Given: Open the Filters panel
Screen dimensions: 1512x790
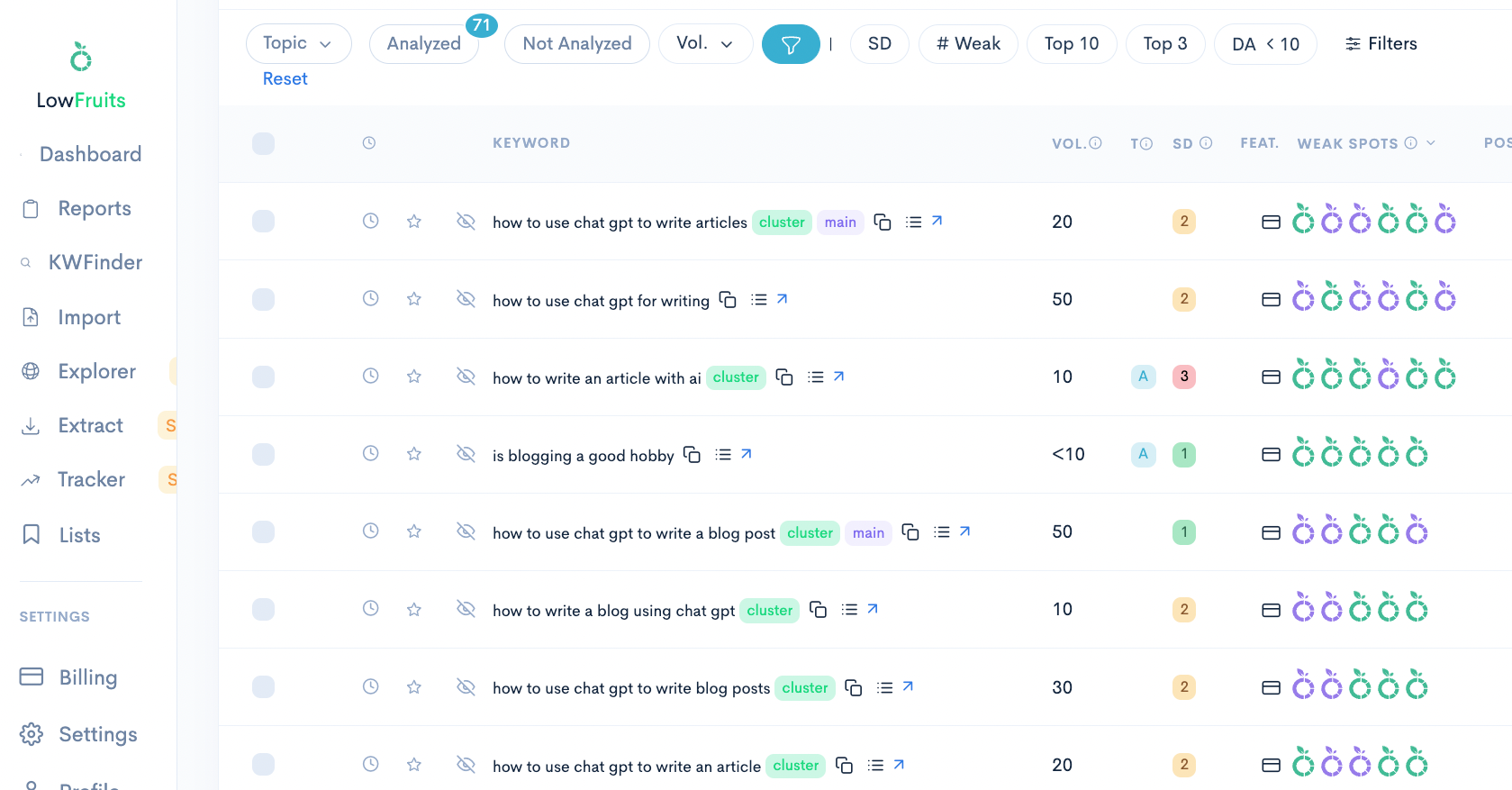Looking at the screenshot, I should (x=1381, y=43).
